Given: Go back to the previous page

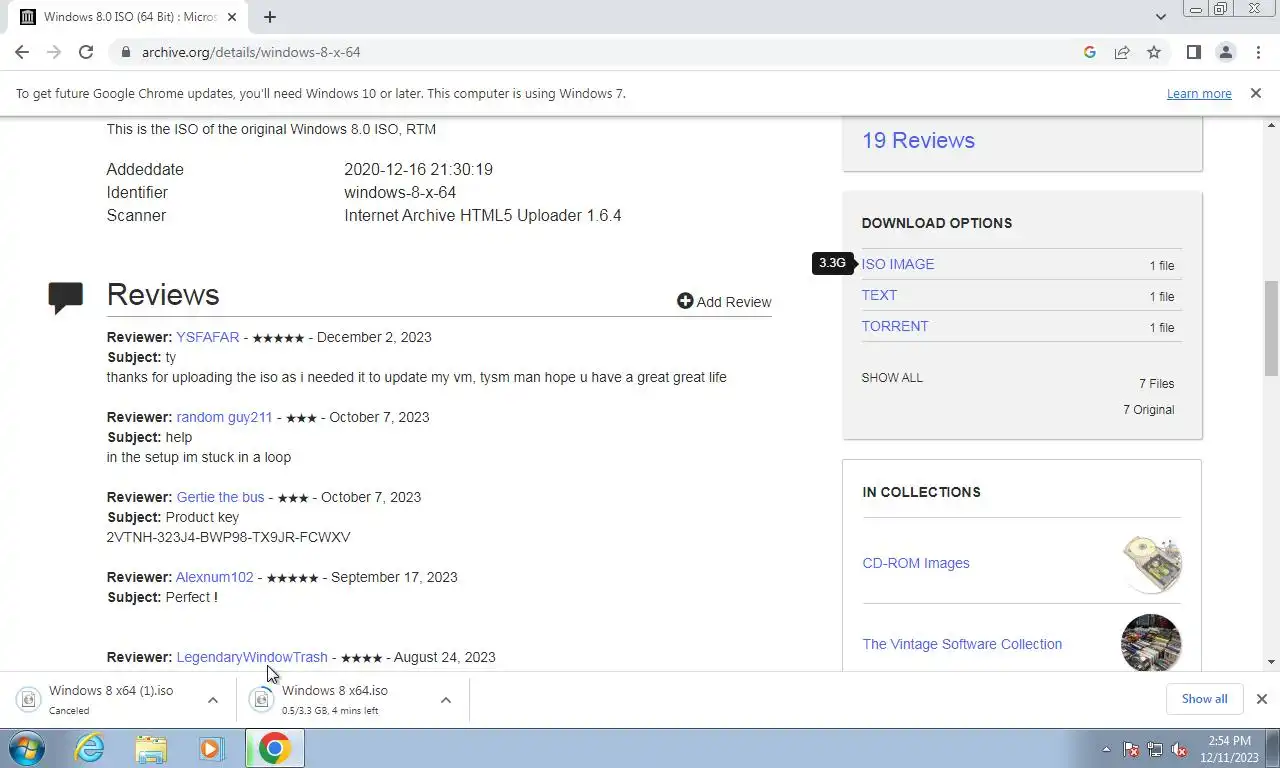Looking at the screenshot, I should [22, 52].
